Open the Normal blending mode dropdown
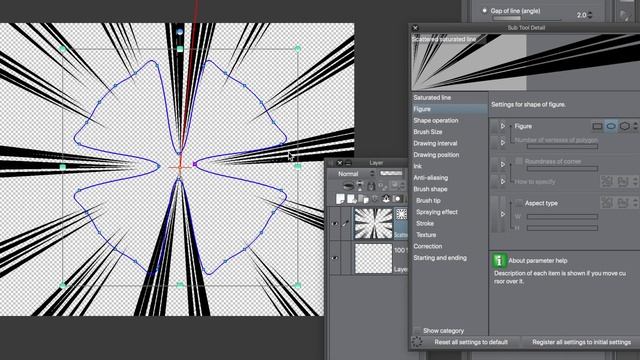Viewport: 640px width, 360px height. (352, 173)
